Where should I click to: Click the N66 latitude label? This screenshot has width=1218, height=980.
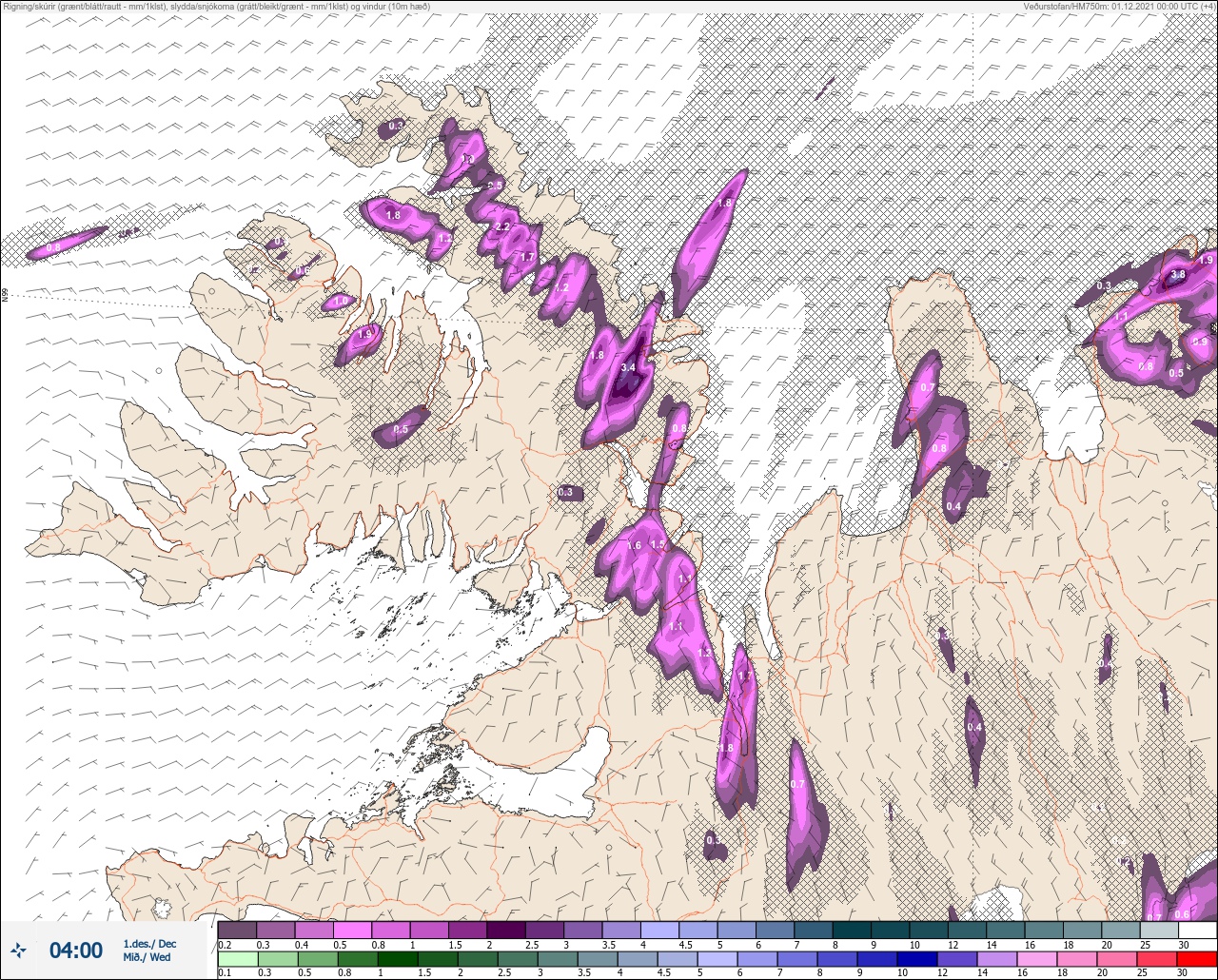point(5,296)
